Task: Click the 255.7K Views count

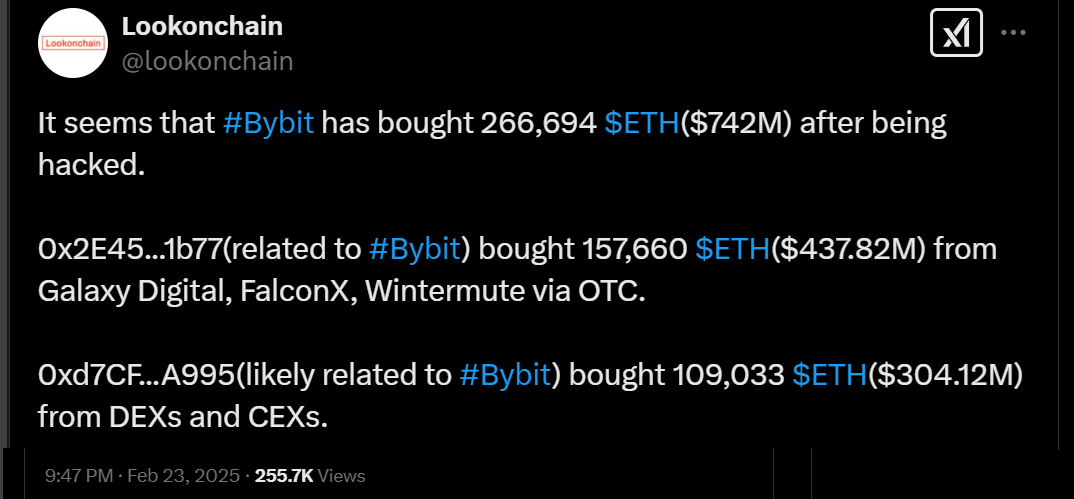Action: 310,476
